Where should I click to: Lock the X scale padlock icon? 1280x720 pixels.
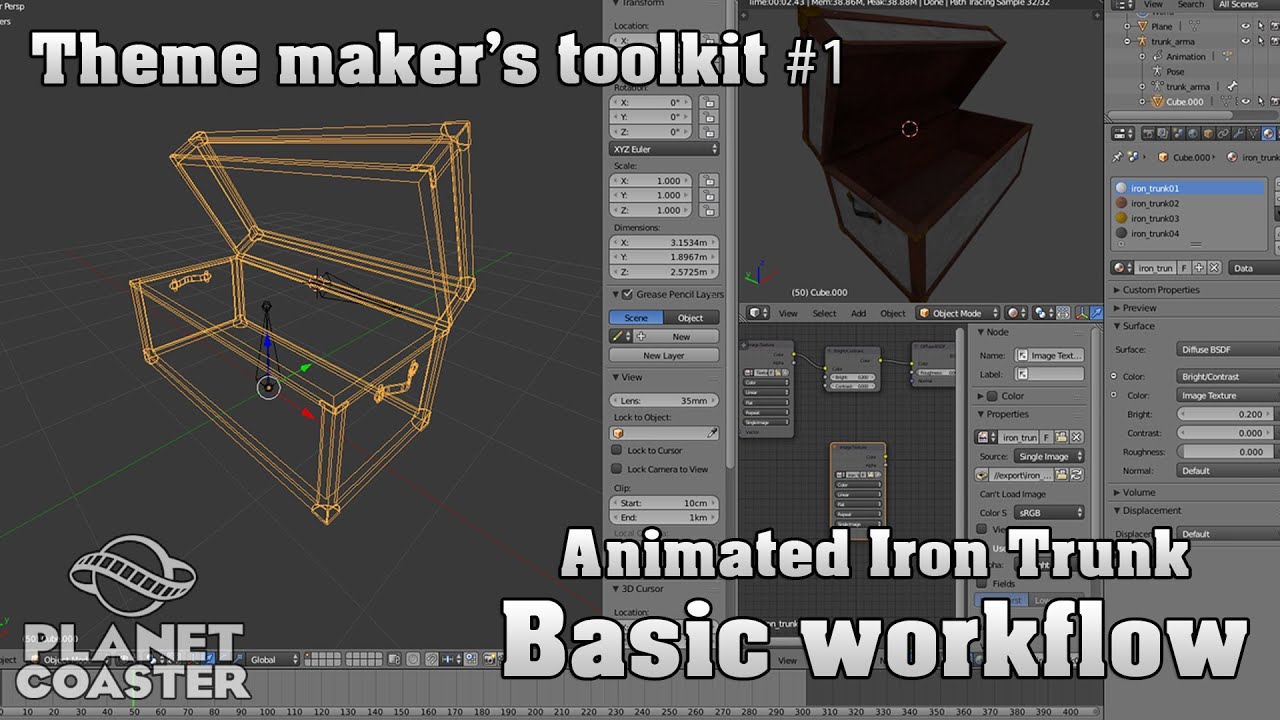tap(708, 181)
